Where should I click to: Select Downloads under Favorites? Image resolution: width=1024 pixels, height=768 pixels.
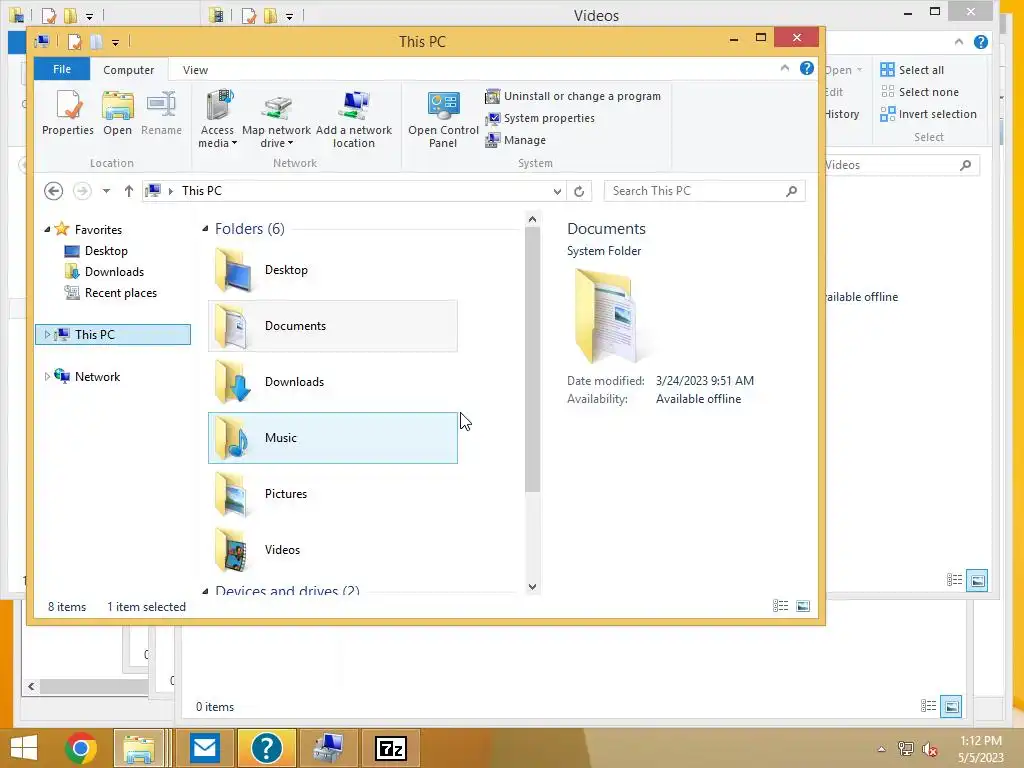coord(114,272)
